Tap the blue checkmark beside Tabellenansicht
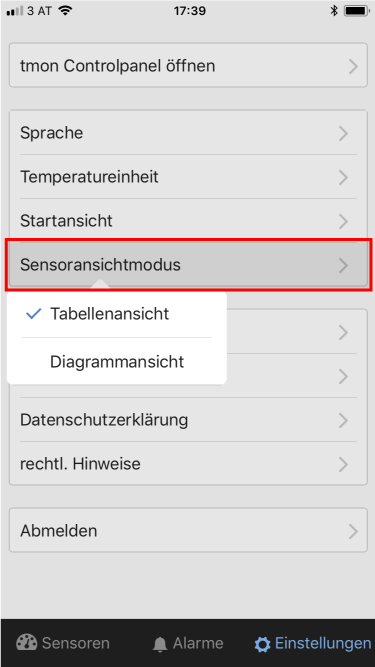The width and height of the screenshot is (375, 667). pyautogui.click(x=34, y=314)
